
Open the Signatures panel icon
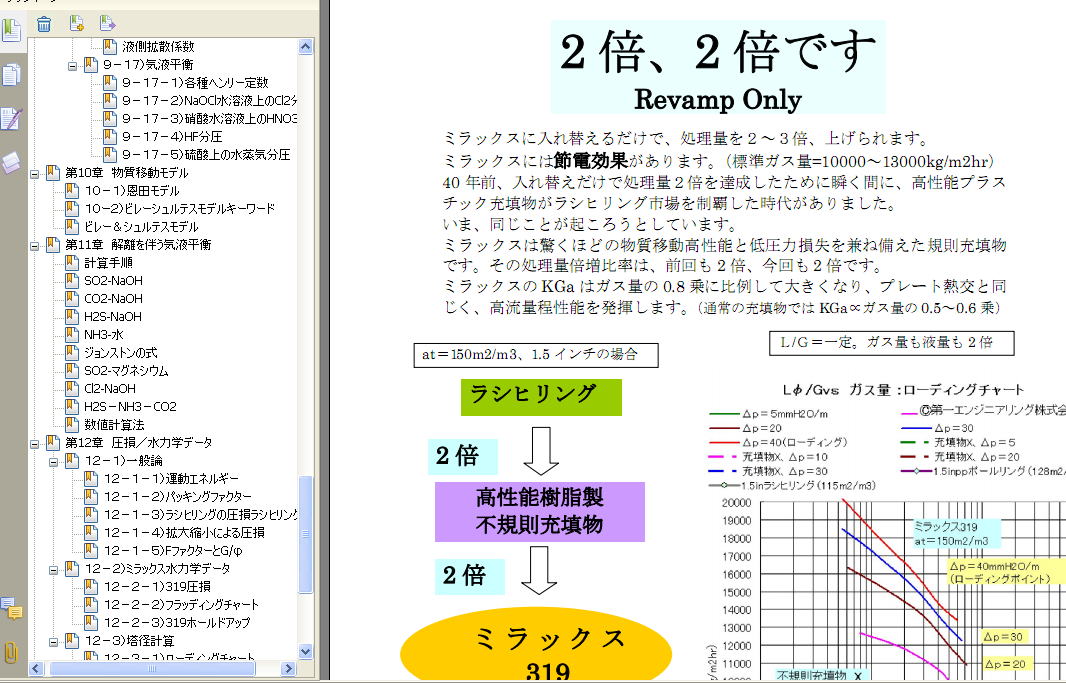(x=12, y=118)
